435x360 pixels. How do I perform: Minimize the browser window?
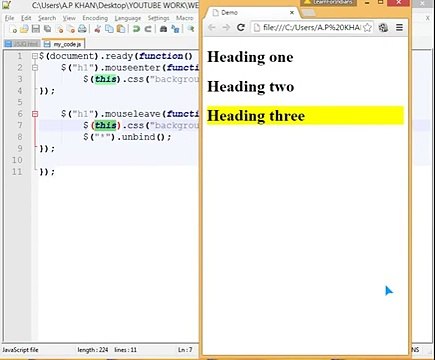pyautogui.click(x=367, y=3)
